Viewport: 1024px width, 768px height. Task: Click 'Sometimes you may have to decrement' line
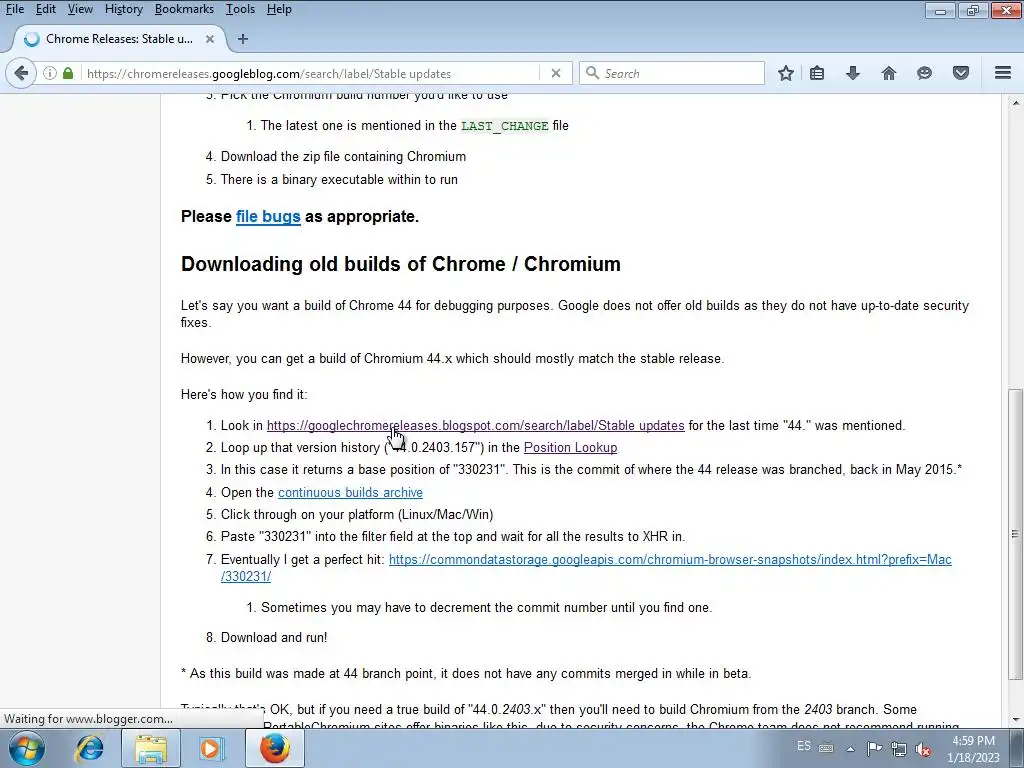pyautogui.click(x=487, y=607)
